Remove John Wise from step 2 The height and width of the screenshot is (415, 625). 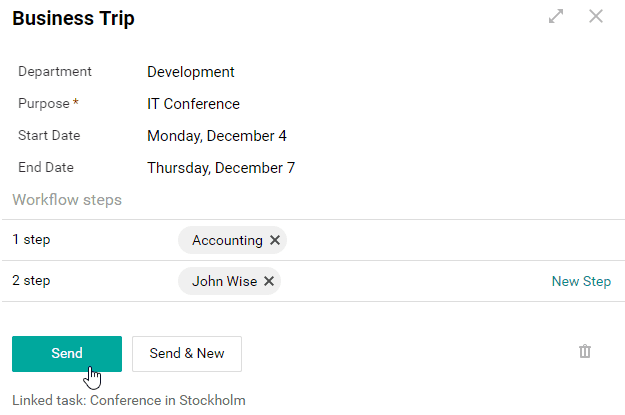[x=269, y=281]
